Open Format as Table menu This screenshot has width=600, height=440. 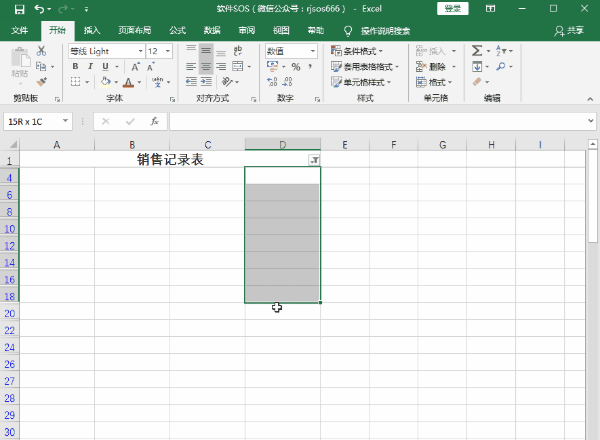click(365, 67)
